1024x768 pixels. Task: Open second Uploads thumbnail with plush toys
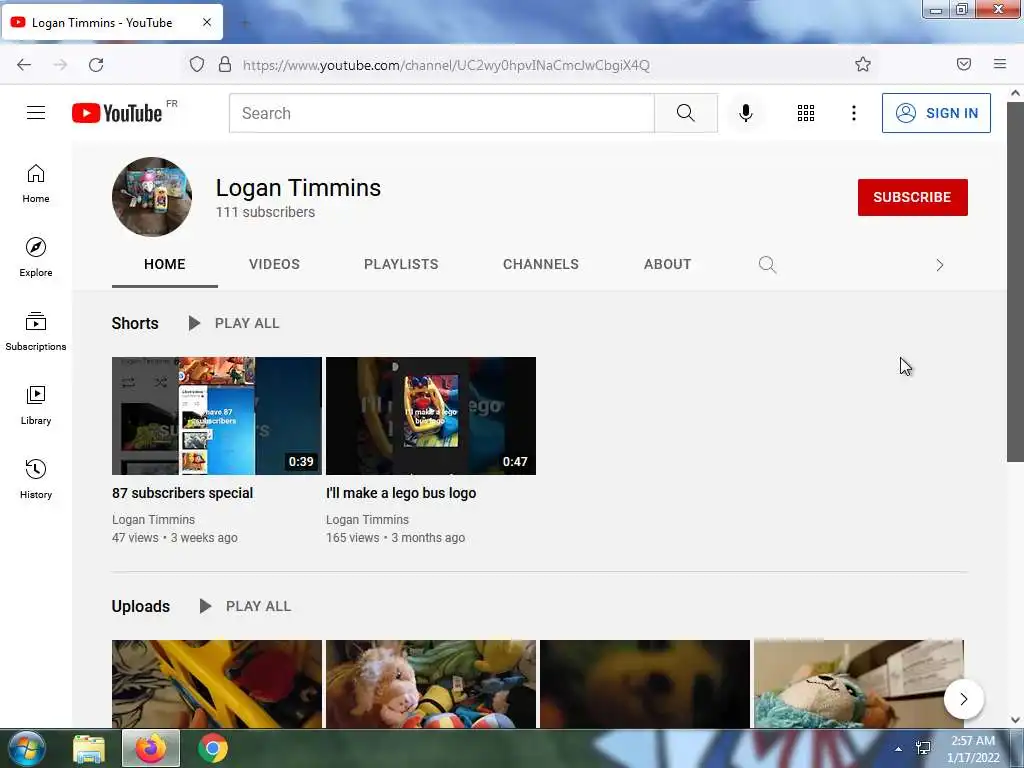pos(431,684)
